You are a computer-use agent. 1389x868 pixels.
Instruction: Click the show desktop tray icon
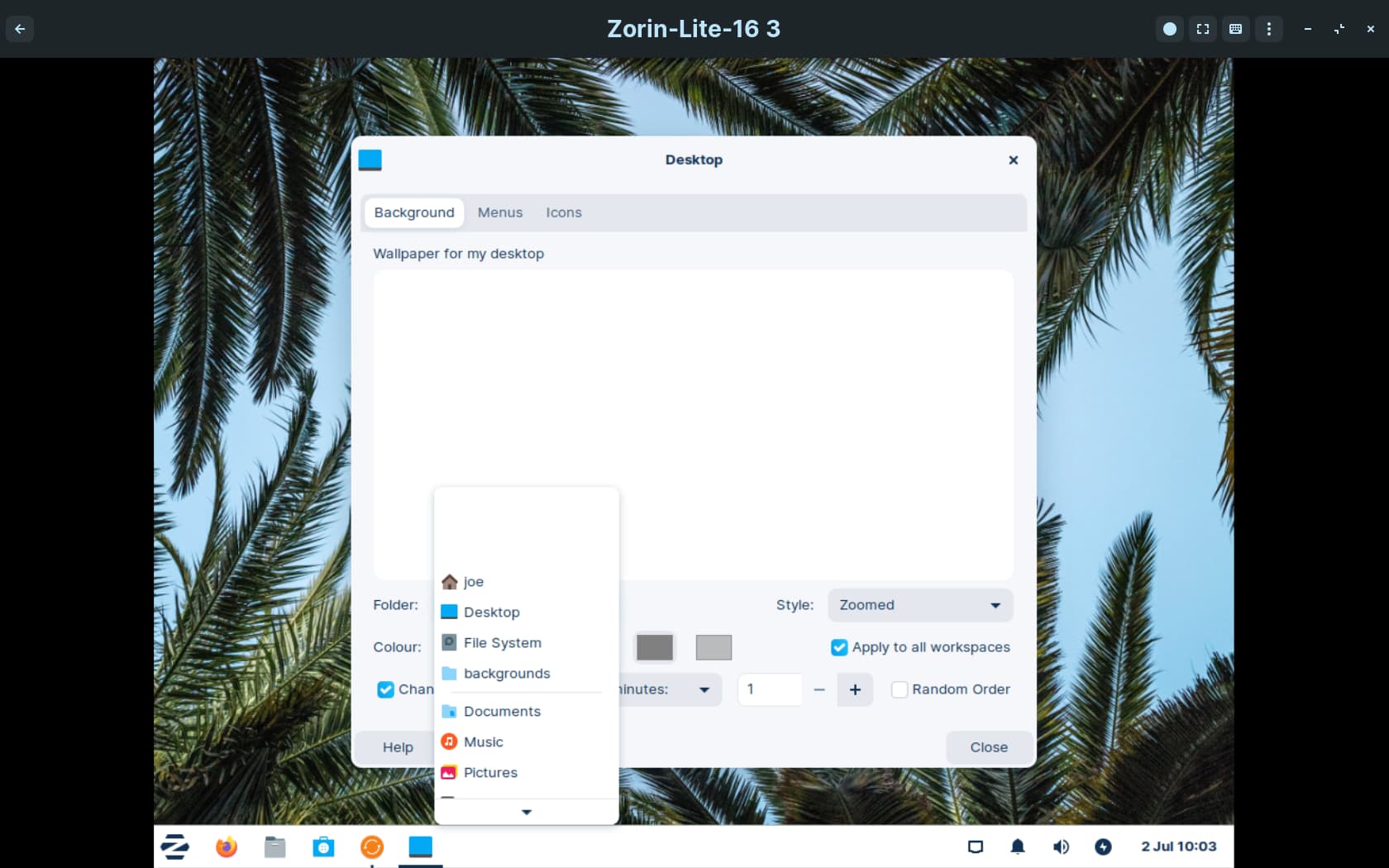tap(976, 847)
